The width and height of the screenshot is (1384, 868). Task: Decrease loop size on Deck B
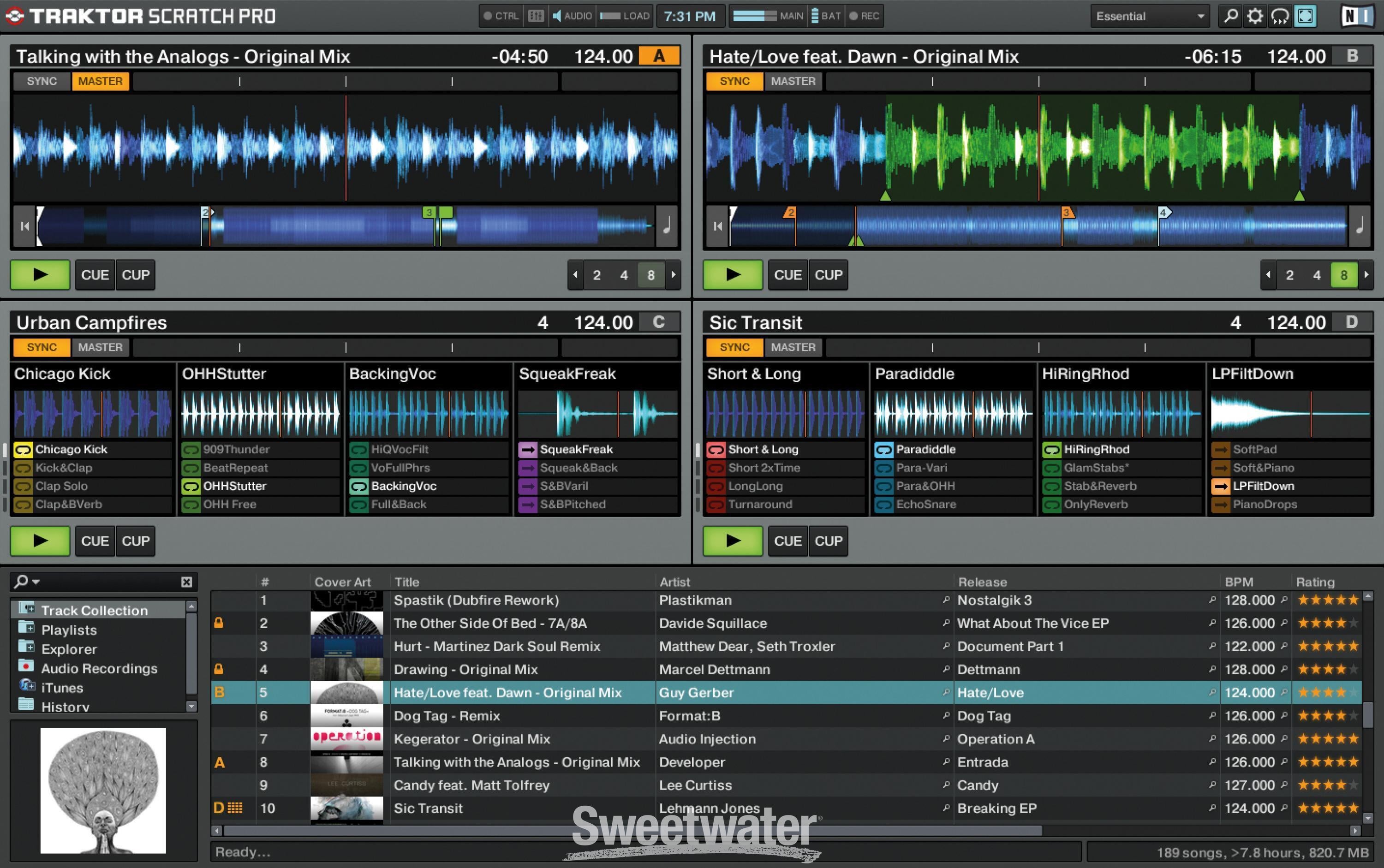pos(1268,274)
